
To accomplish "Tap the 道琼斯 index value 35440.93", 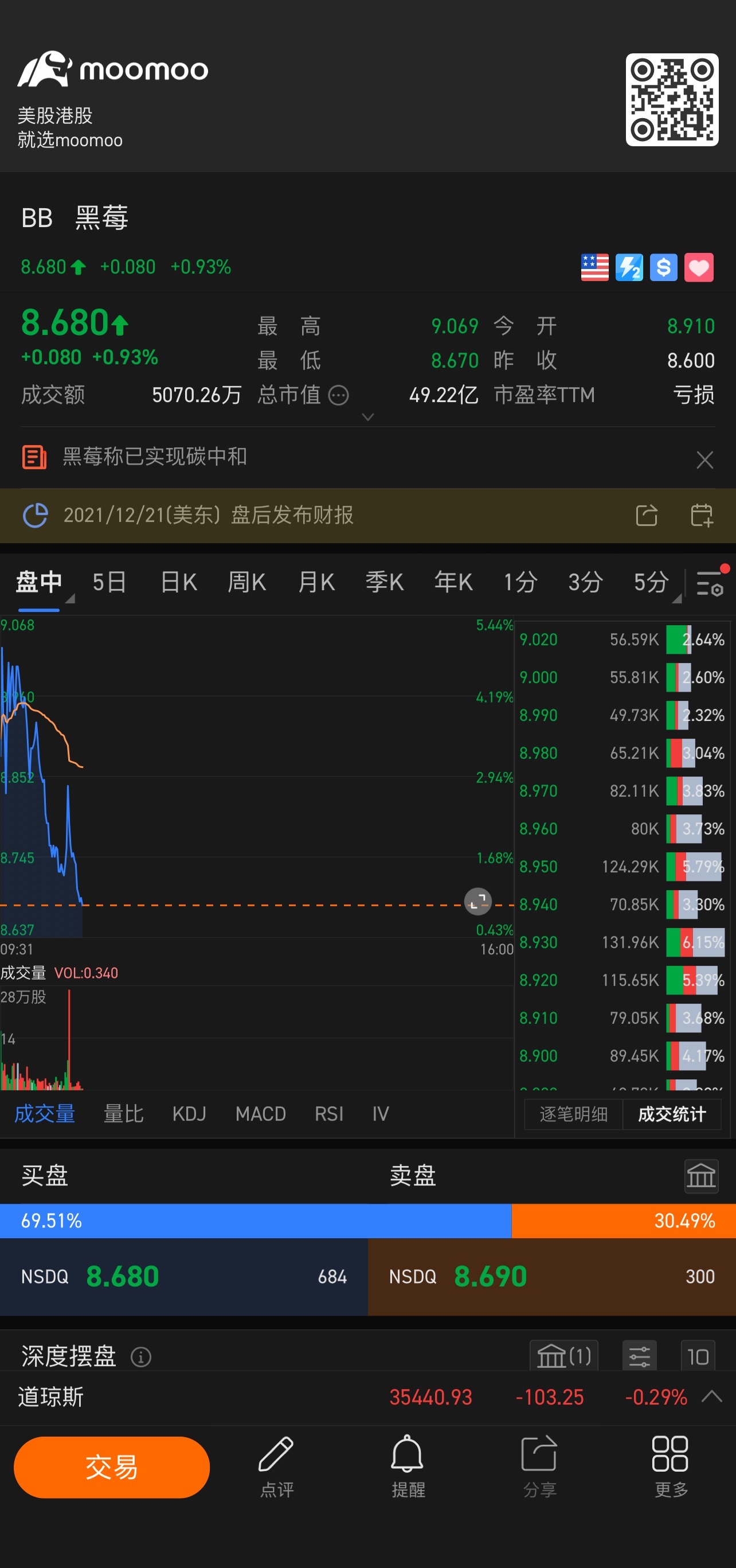I will [x=430, y=1397].
